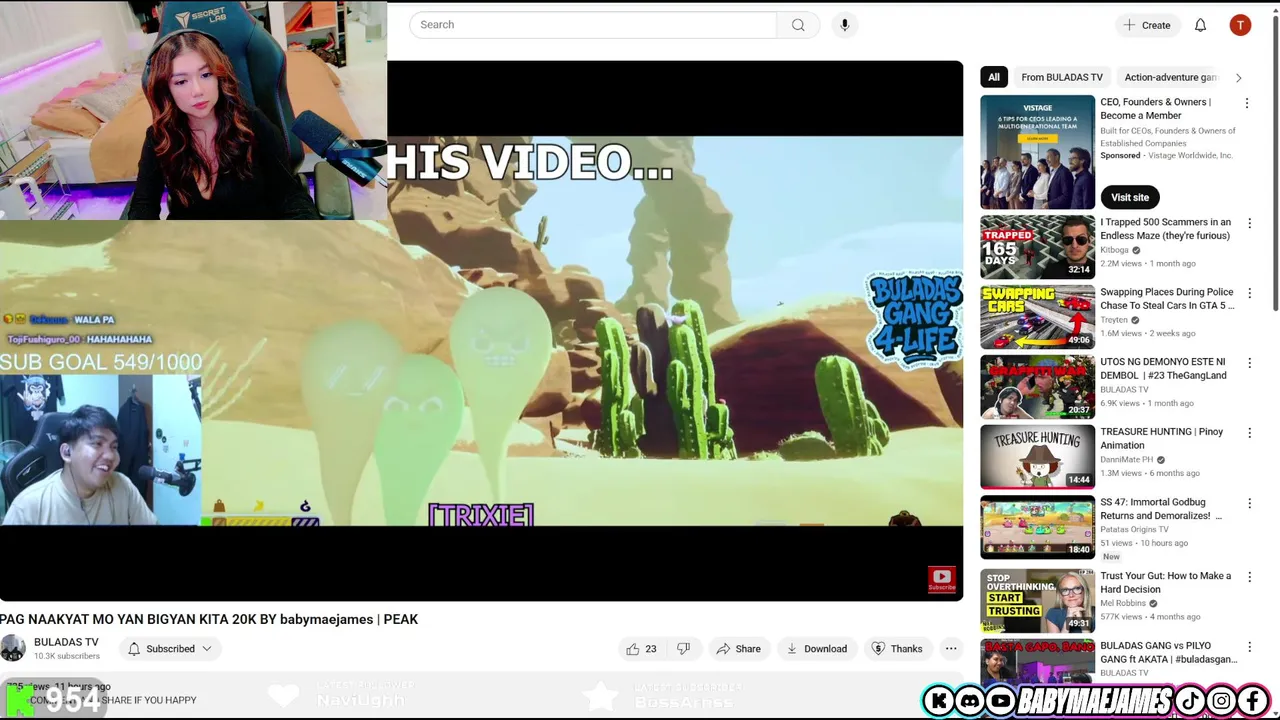Click the Create button
Image resolution: width=1280 pixels, height=720 pixels.
click(x=1146, y=25)
